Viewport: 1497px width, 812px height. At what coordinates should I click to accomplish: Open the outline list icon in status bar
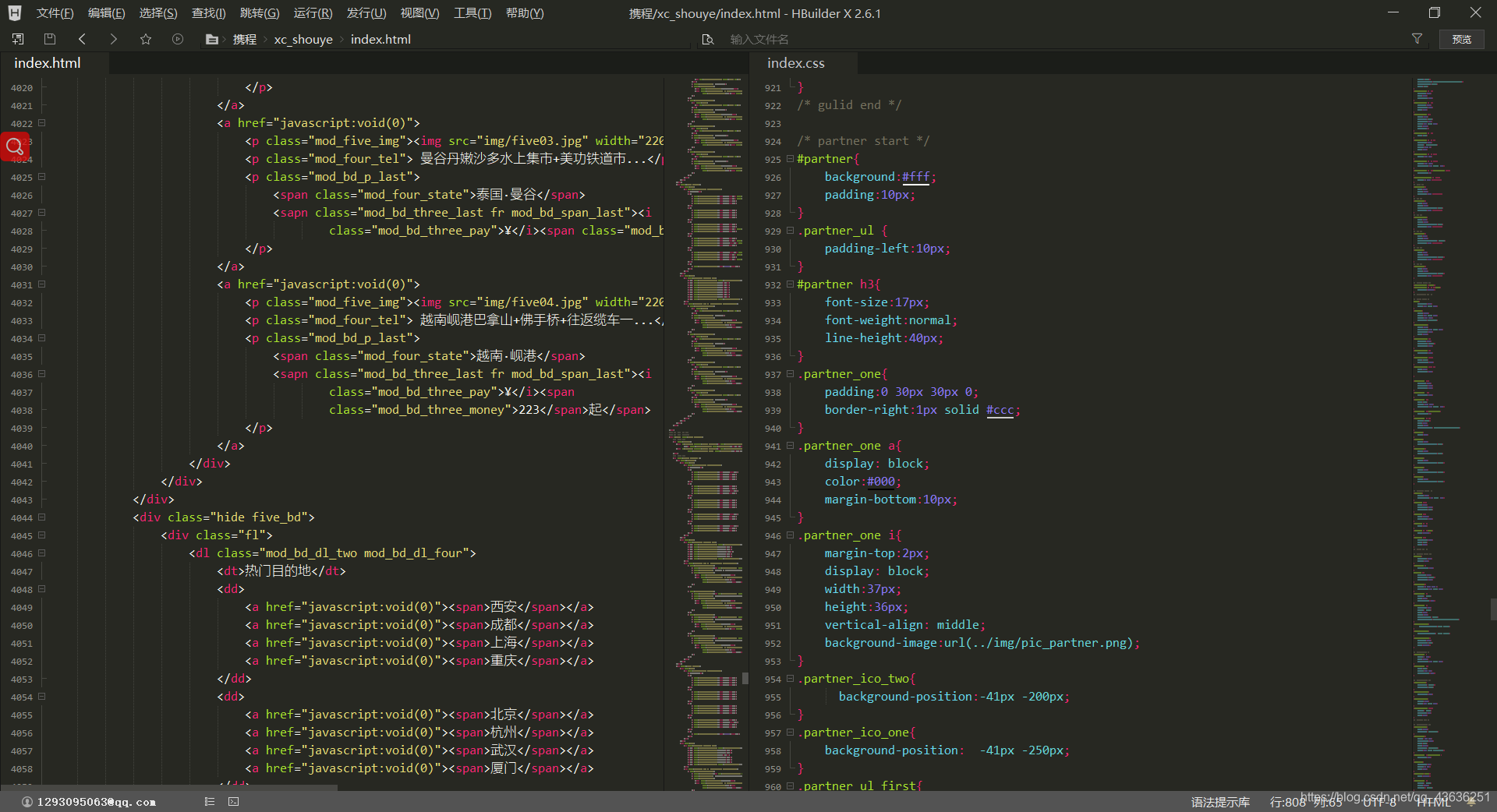(x=210, y=801)
